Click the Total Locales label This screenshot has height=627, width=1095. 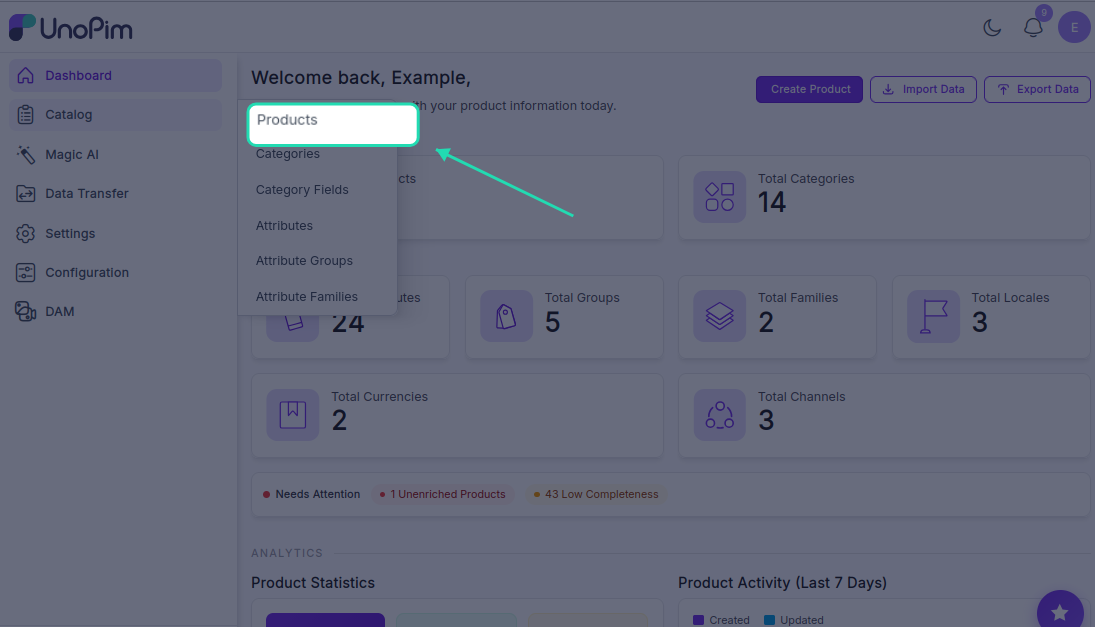point(1010,297)
